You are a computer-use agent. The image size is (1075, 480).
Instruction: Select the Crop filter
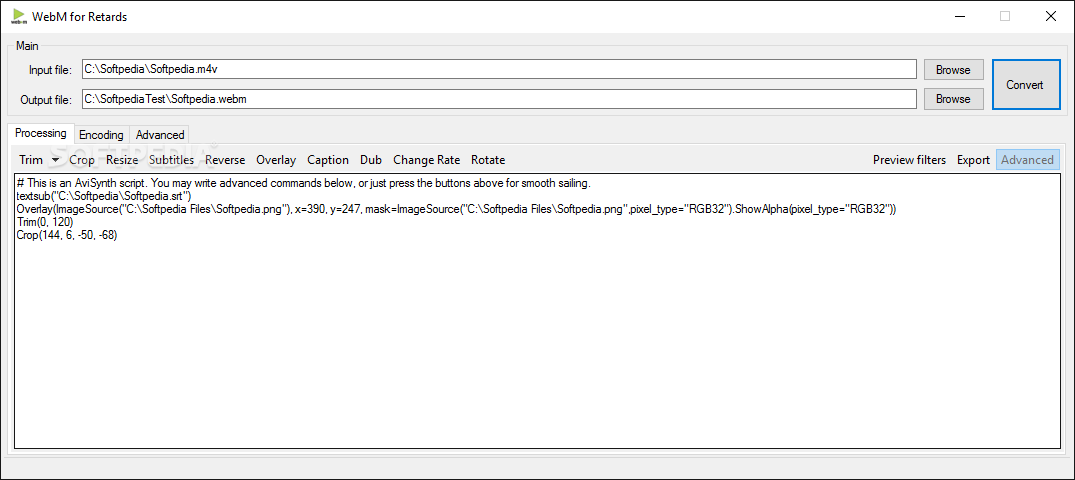(82, 160)
